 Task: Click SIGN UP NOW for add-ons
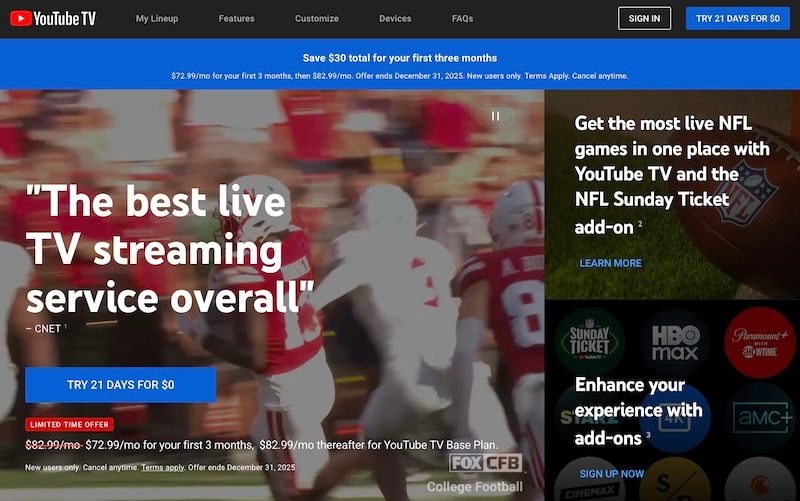click(x=611, y=474)
